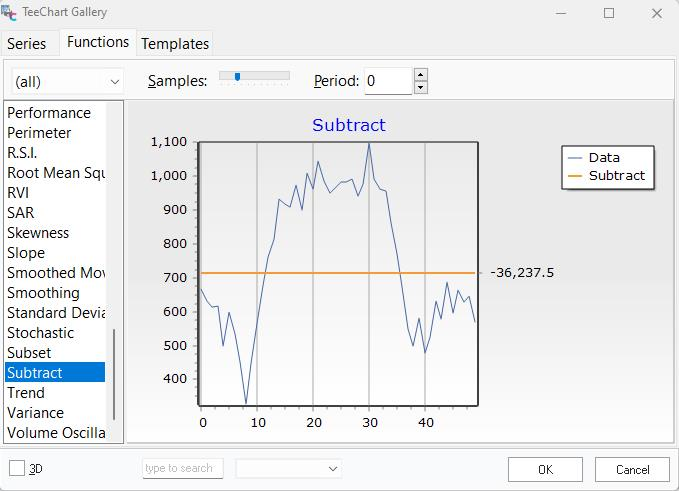The height and width of the screenshot is (491, 679).
Task: Click the Subtract legend entry
Action: coord(616,175)
